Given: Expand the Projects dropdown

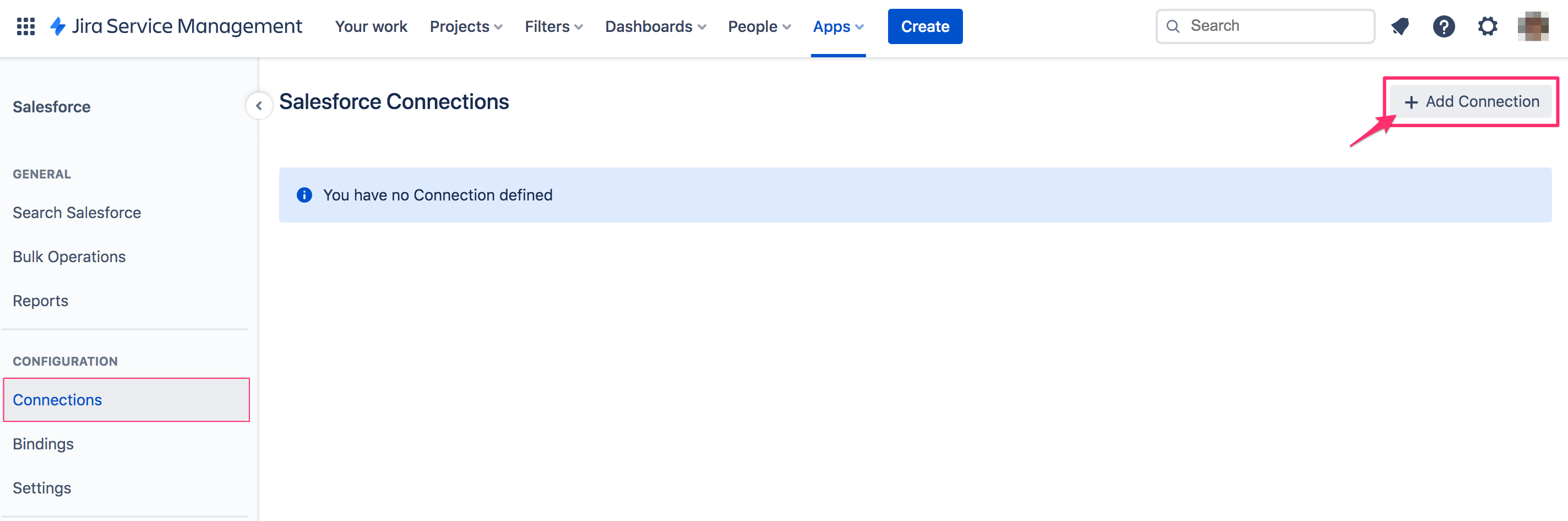Looking at the screenshot, I should [466, 26].
